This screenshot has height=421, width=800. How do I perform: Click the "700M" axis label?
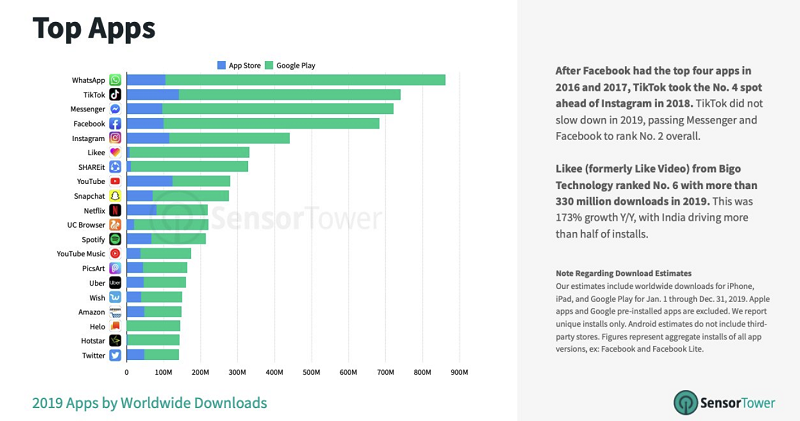click(x=385, y=373)
